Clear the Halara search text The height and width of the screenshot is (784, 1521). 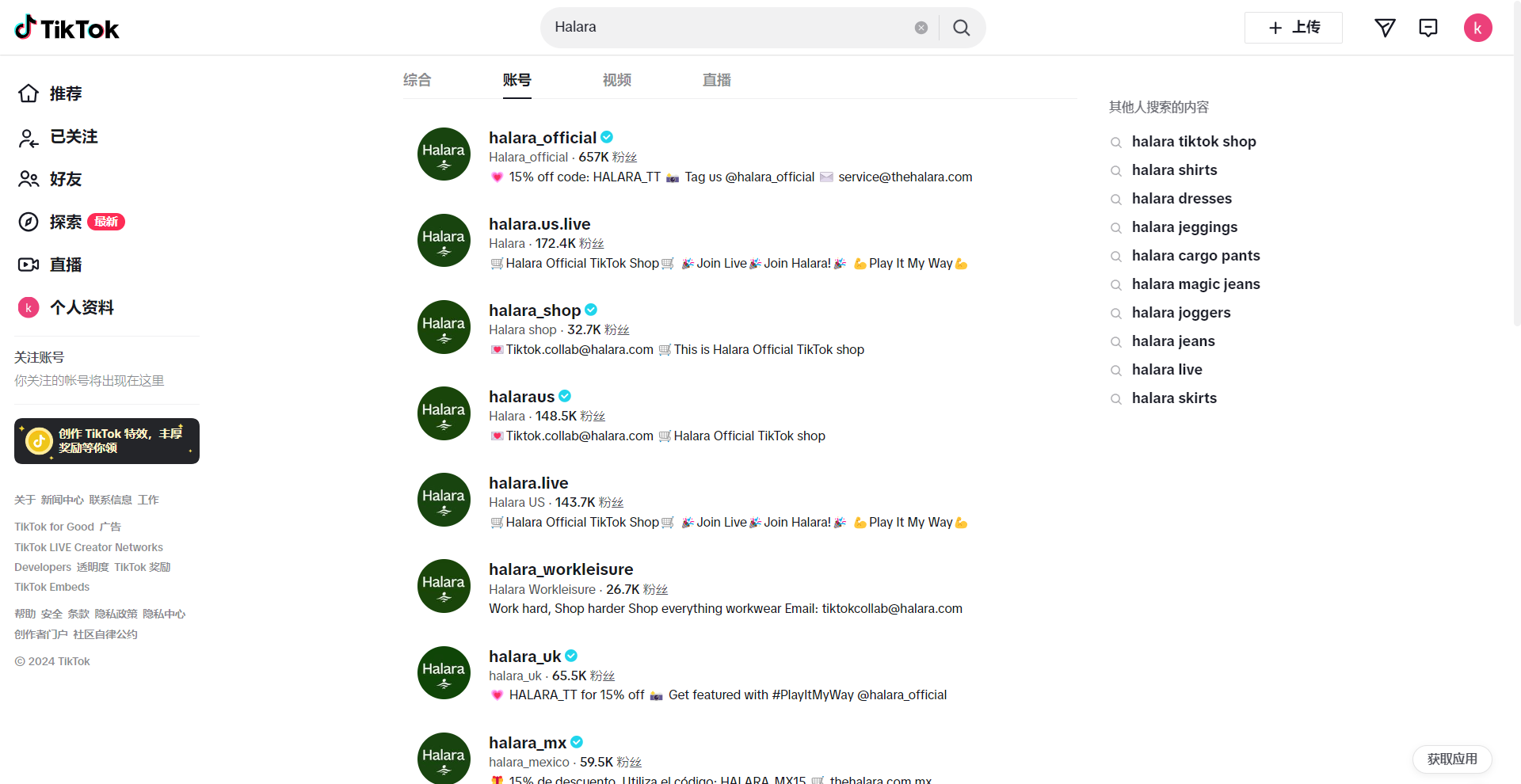click(x=921, y=28)
